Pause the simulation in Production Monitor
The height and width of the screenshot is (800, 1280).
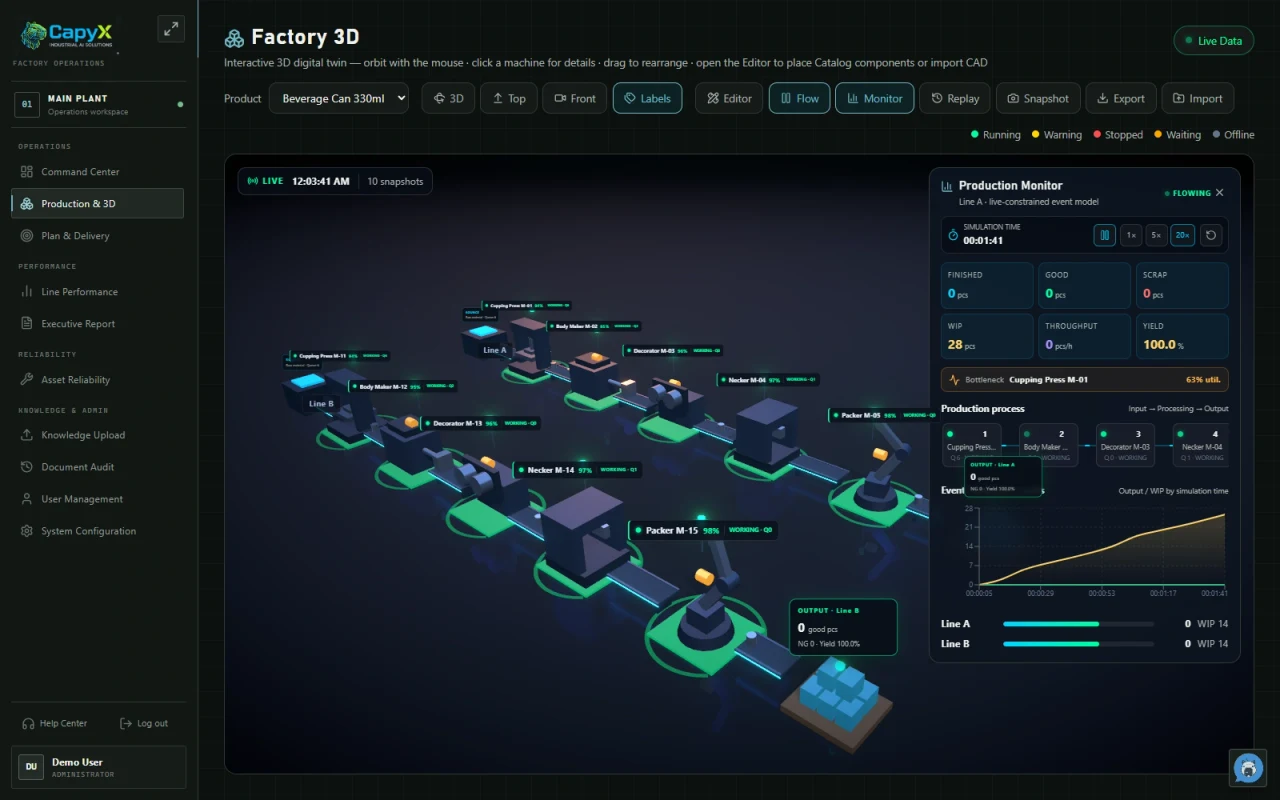point(1105,236)
